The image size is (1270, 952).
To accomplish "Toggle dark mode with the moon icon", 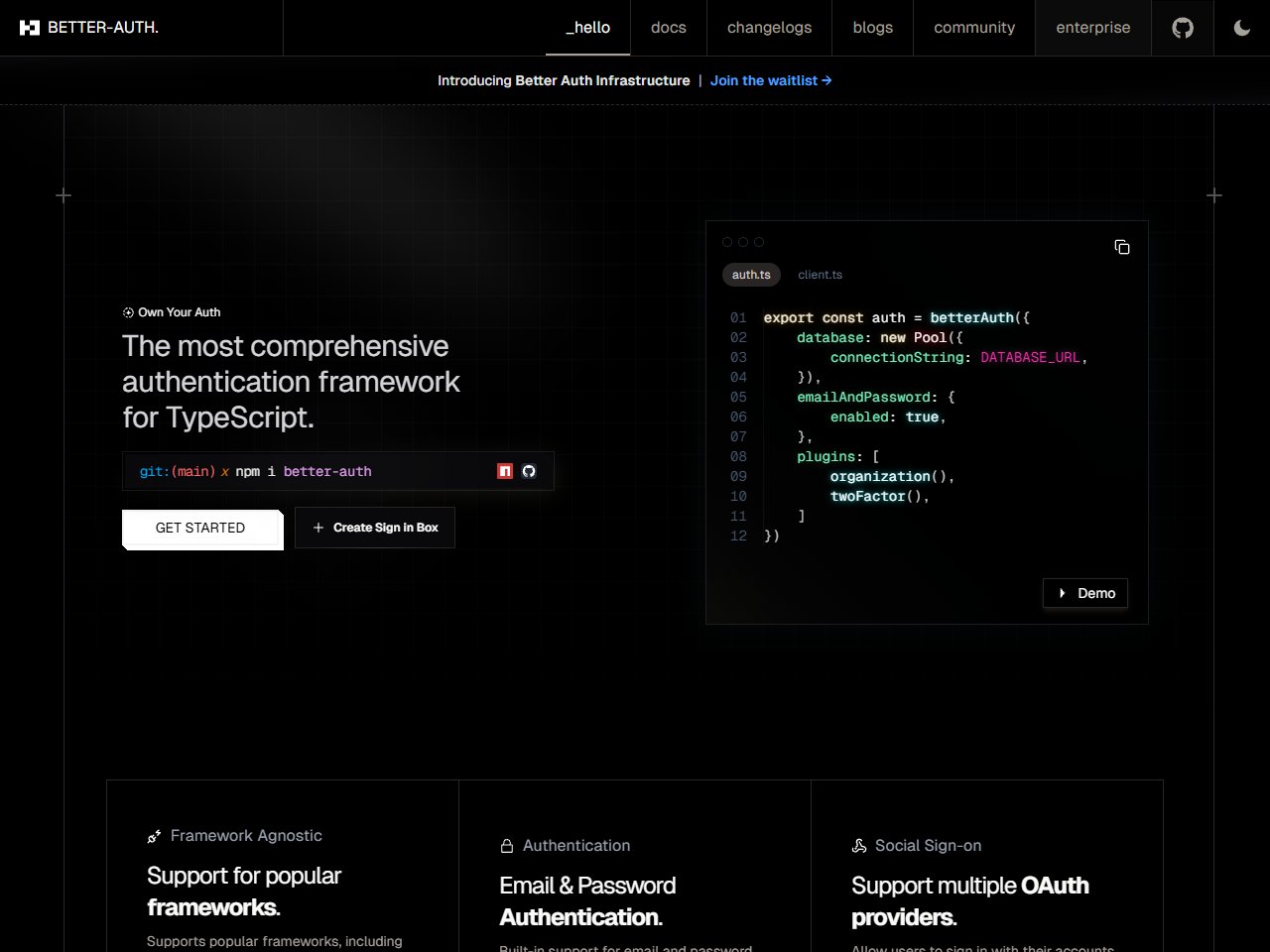I will [1241, 28].
